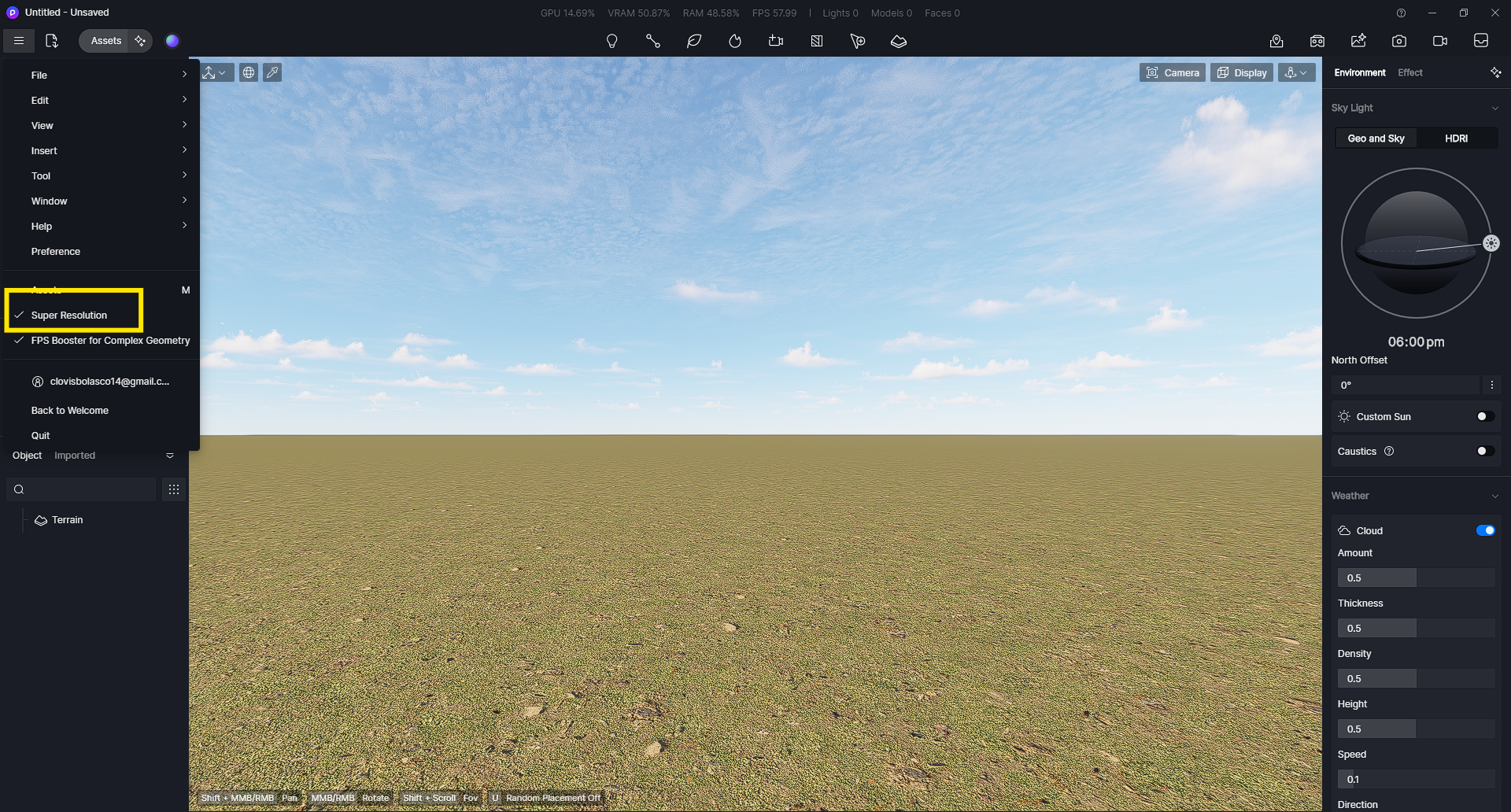Click the Assets button
This screenshot has height=812, width=1511.
(105, 41)
